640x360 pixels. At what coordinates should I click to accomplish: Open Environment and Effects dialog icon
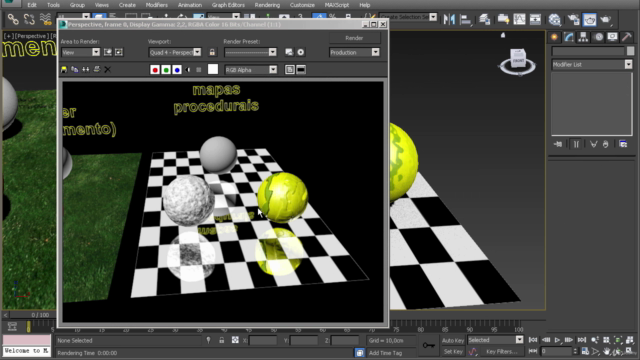click(300, 52)
